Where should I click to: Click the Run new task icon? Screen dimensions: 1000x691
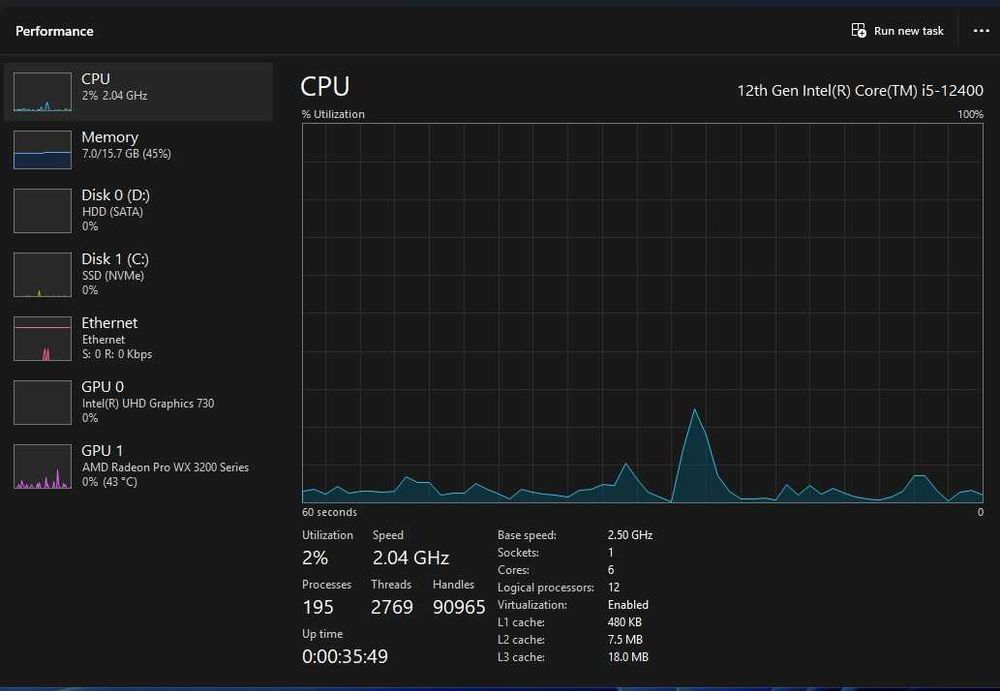point(858,31)
